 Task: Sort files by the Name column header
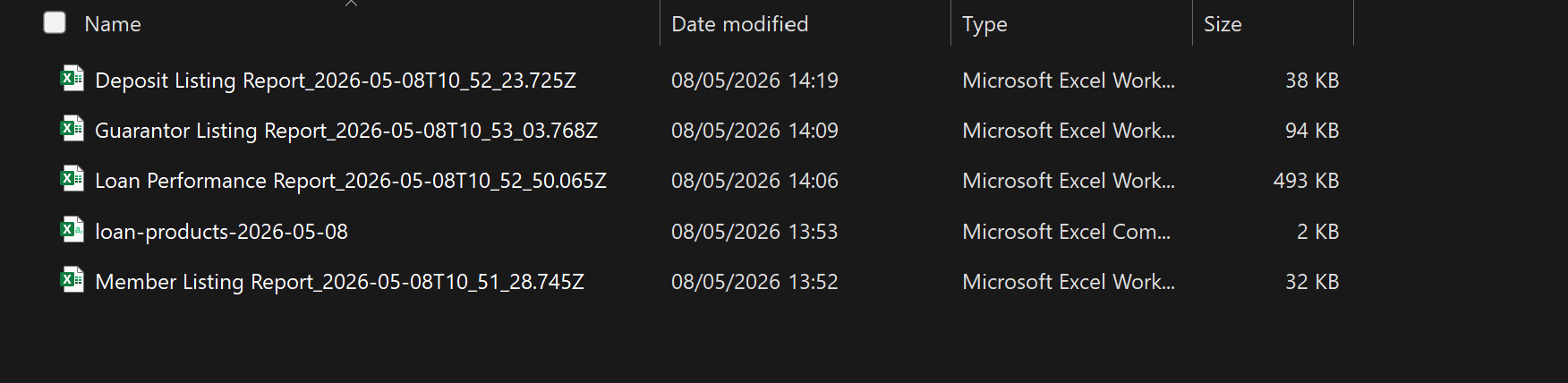click(x=113, y=24)
